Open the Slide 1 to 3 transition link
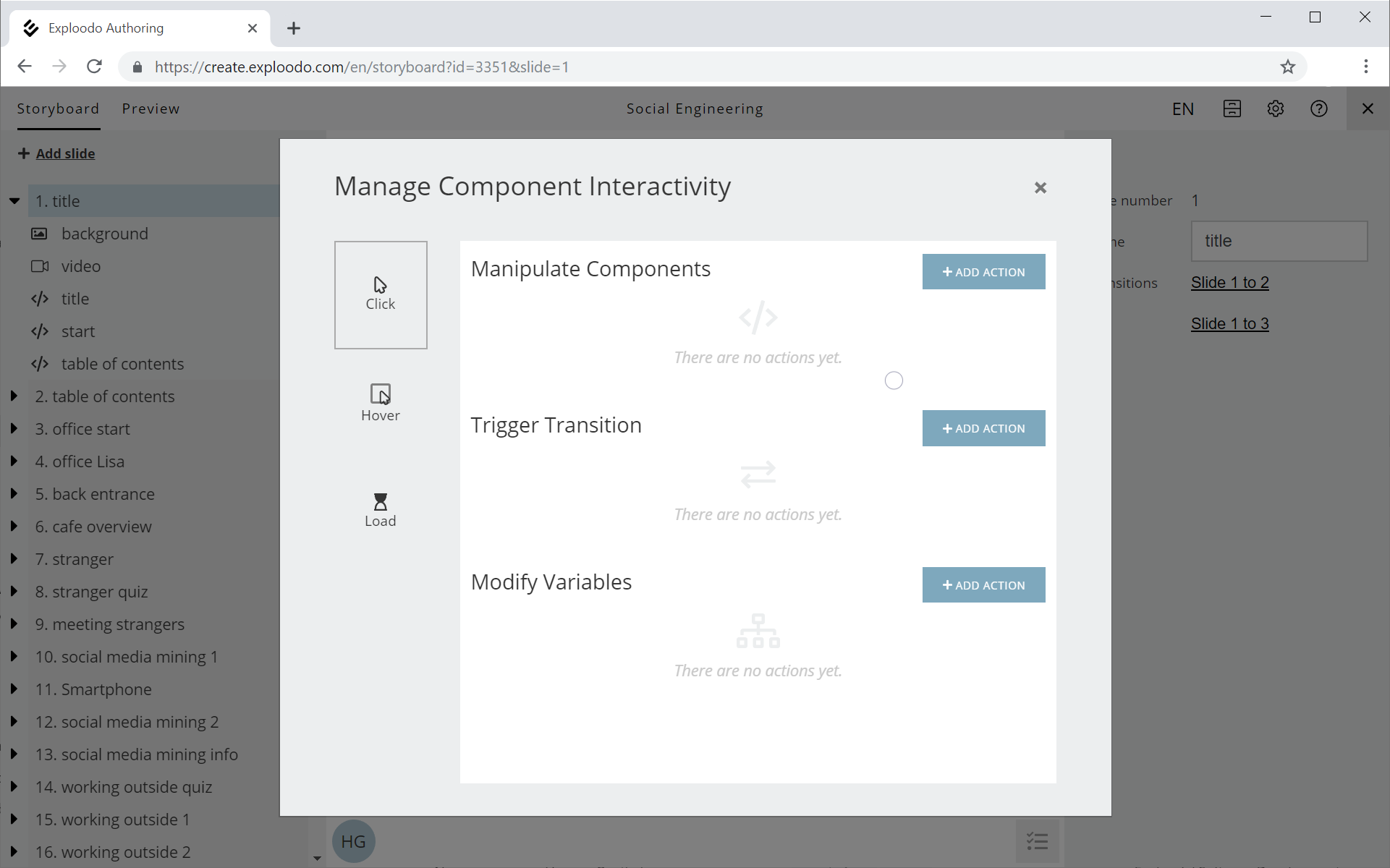The image size is (1390, 868). click(1229, 323)
